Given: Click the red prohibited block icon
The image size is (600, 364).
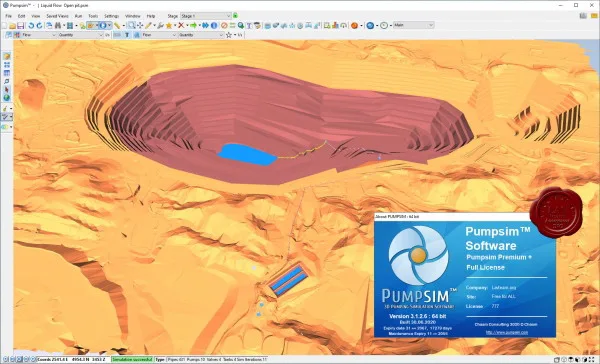Looking at the screenshot, I should click(224, 26).
